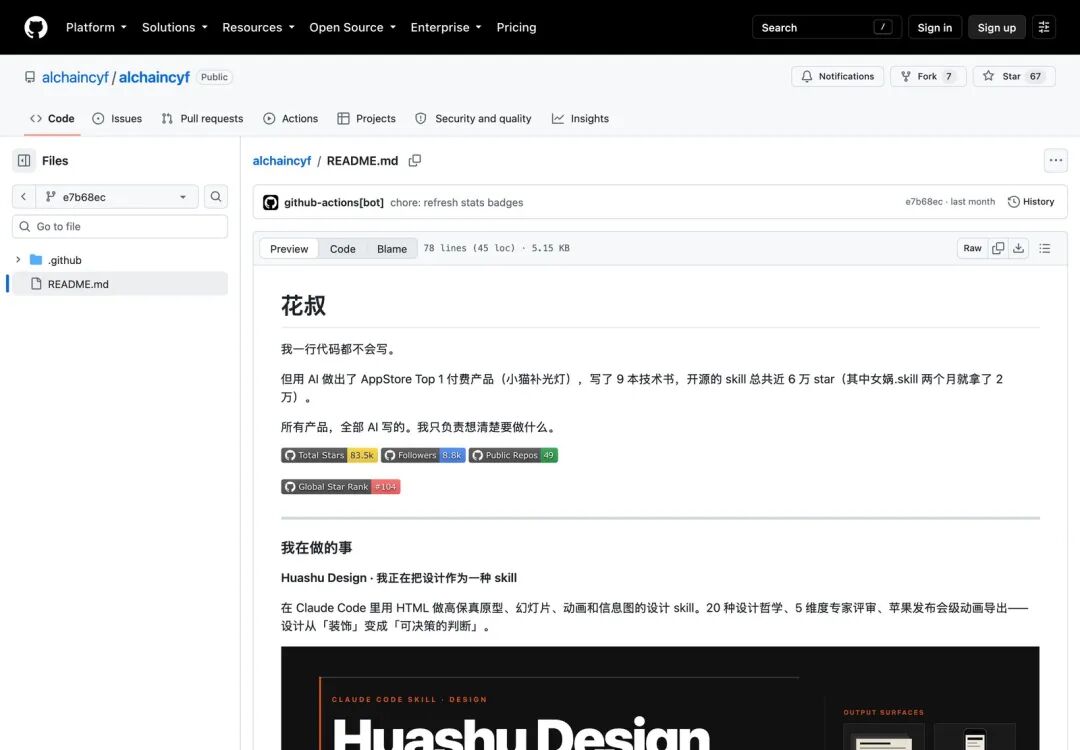
Task: Expand the Enterprise navigation menu
Action: [446, 28]
